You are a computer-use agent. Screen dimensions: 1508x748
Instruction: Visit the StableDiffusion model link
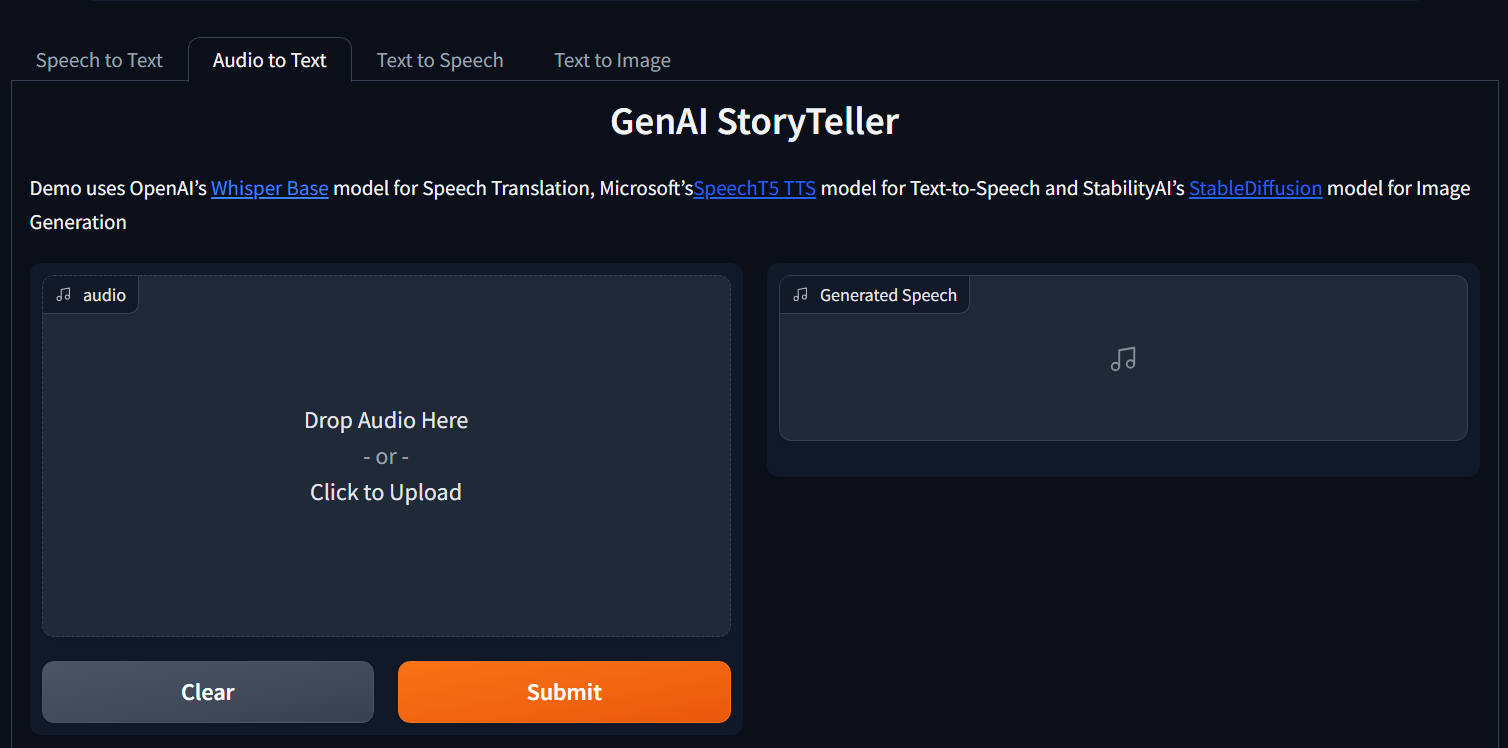[x=1255, y=188]
